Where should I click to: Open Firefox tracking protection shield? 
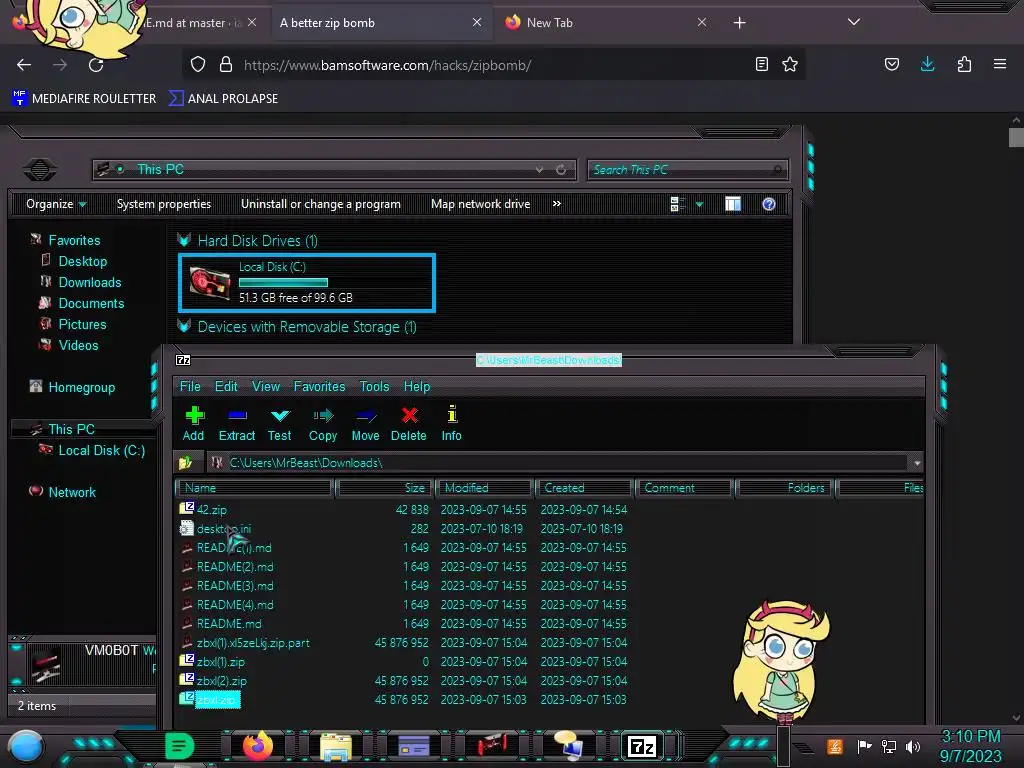coord(198,65)
